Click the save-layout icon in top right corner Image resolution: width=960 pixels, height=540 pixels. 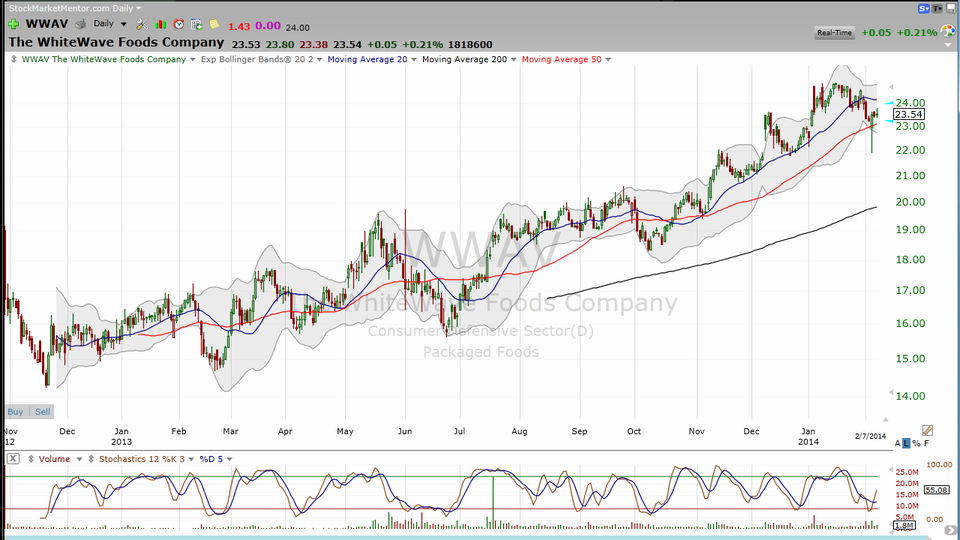point(951,8)
